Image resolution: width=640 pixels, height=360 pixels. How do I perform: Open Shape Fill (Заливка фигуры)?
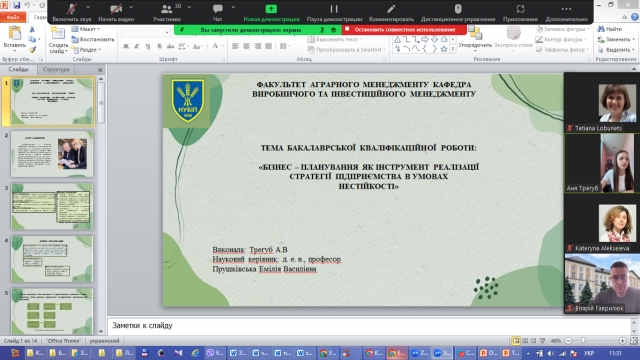563,29
